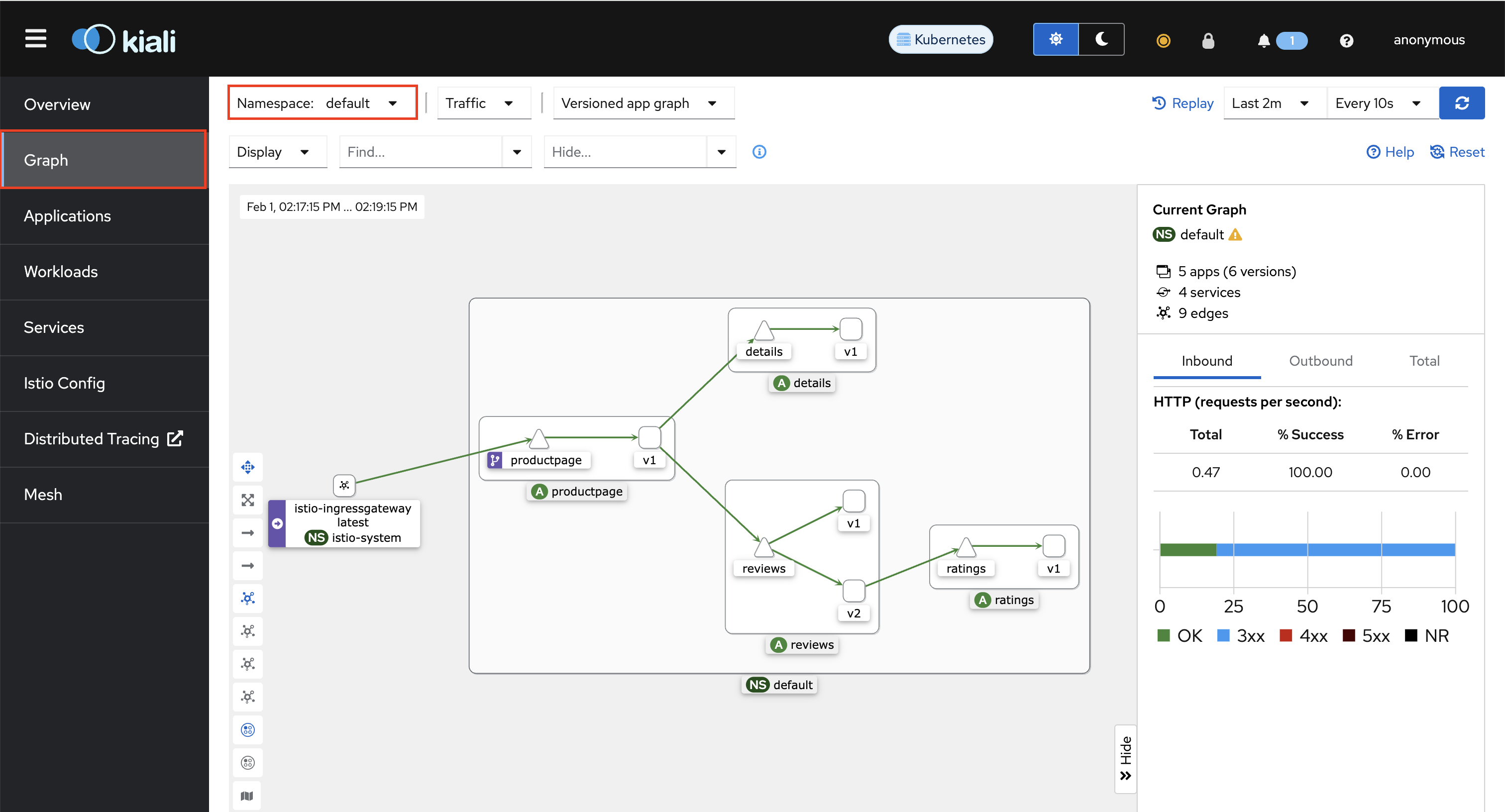The width and height of the screenshot is (1505, 812).
Task: Click the lock icon in top bar
Action: pyautogui.click(x=1208, y=40)
